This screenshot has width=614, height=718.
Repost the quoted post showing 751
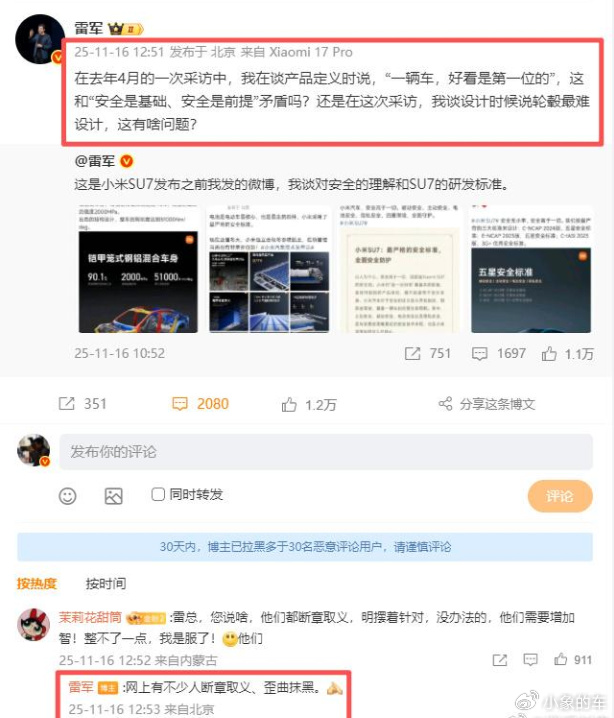click(412, 354)
